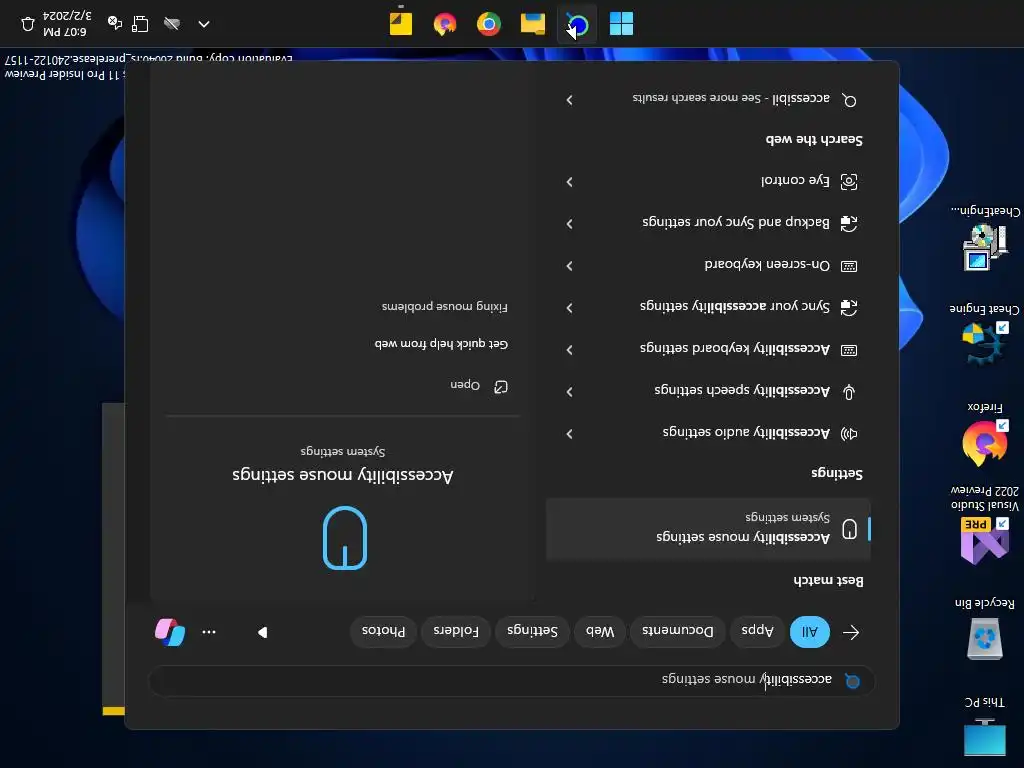This screenshot has height=768, width=1024.
Task: Open 'Accessibility keyboard settings' result
Action: [x=708, y=350]
